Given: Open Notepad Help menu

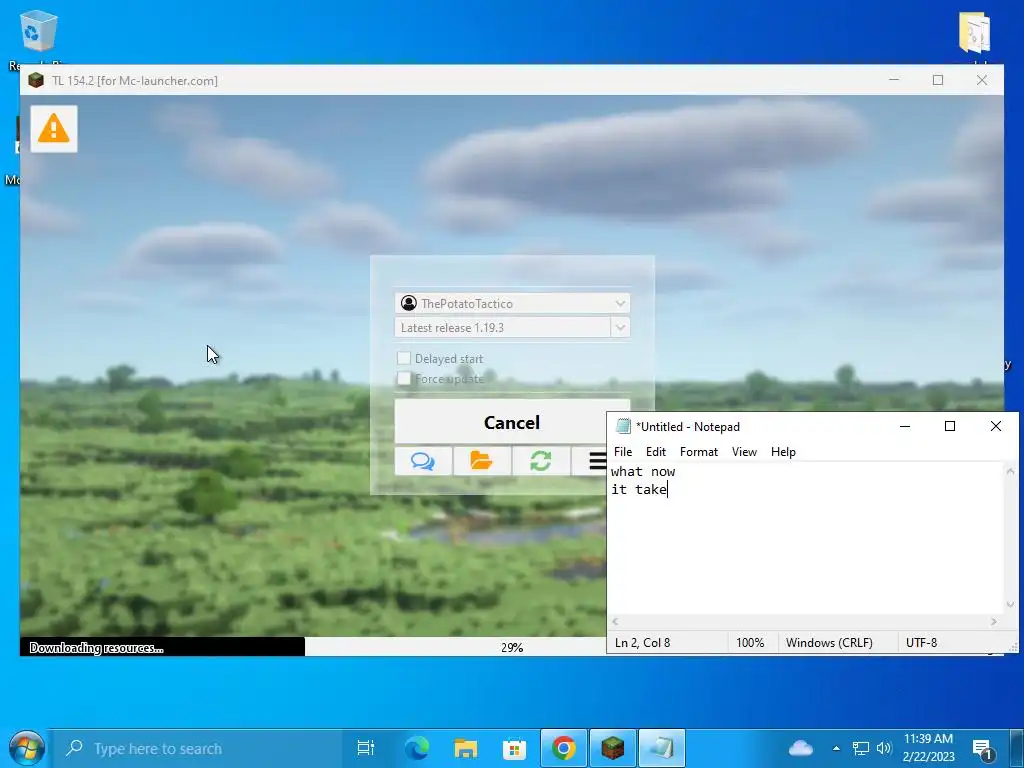Looking at the screenshot, I should tap(783, 452).
